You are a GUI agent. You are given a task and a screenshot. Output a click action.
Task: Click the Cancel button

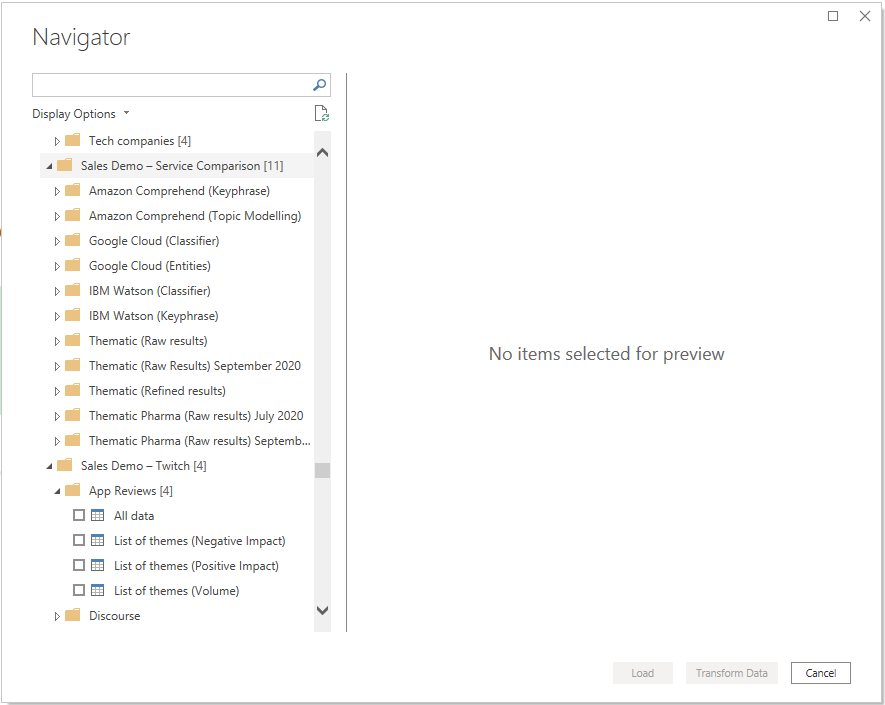tap(821, 673)
